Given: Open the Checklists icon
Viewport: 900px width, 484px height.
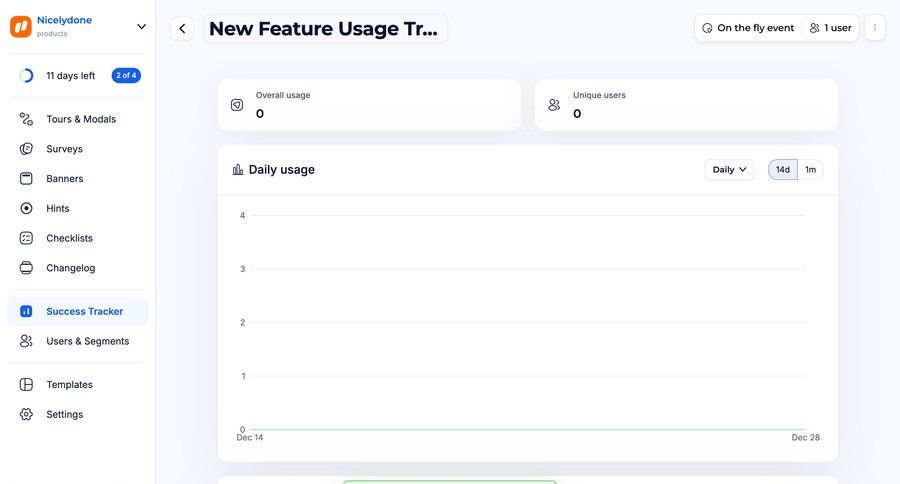Looking at the screenshot, I should [x=26, y=238].
